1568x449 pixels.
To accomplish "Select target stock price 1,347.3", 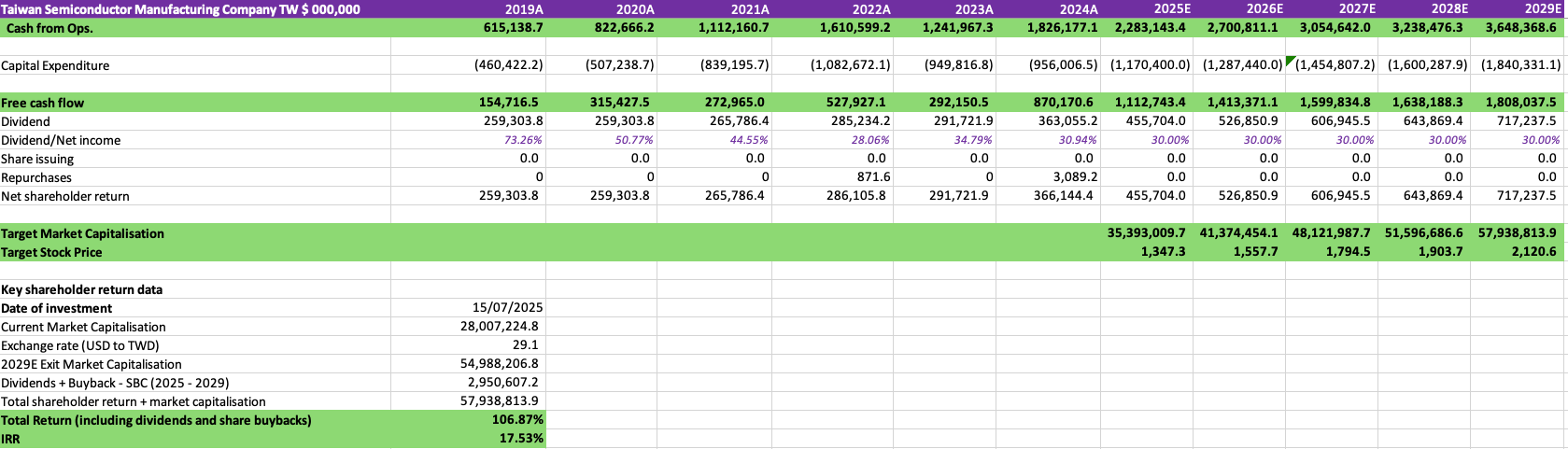I will pos(1164,252).
